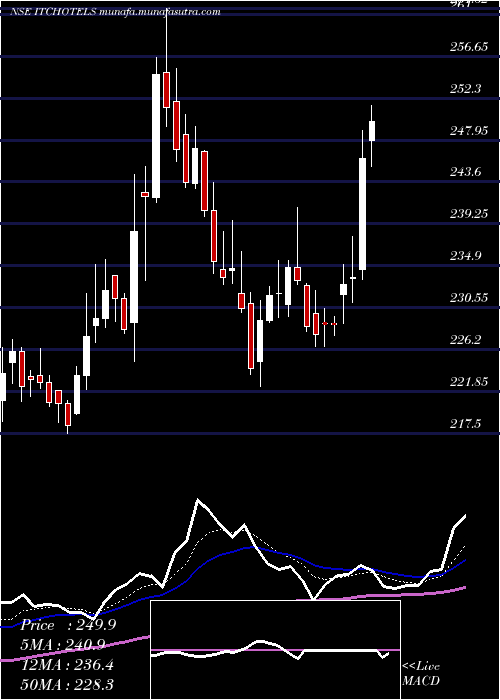Select the 226.2 price axis label

click(x=466, y=340)
